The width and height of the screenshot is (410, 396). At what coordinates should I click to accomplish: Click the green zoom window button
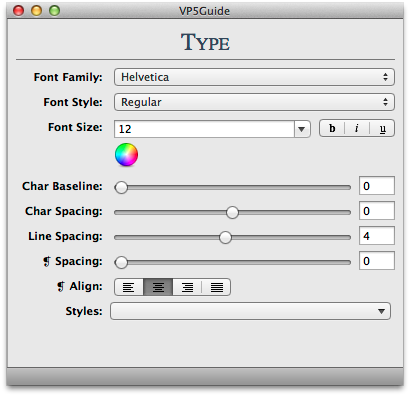pos(54,11)
